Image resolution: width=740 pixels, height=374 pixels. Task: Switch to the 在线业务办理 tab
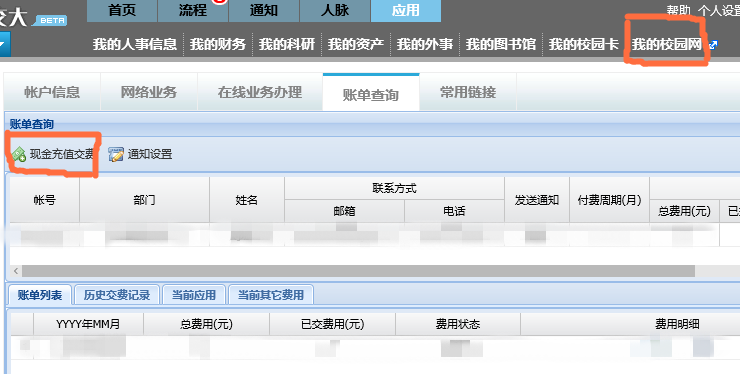pos(260,92)
